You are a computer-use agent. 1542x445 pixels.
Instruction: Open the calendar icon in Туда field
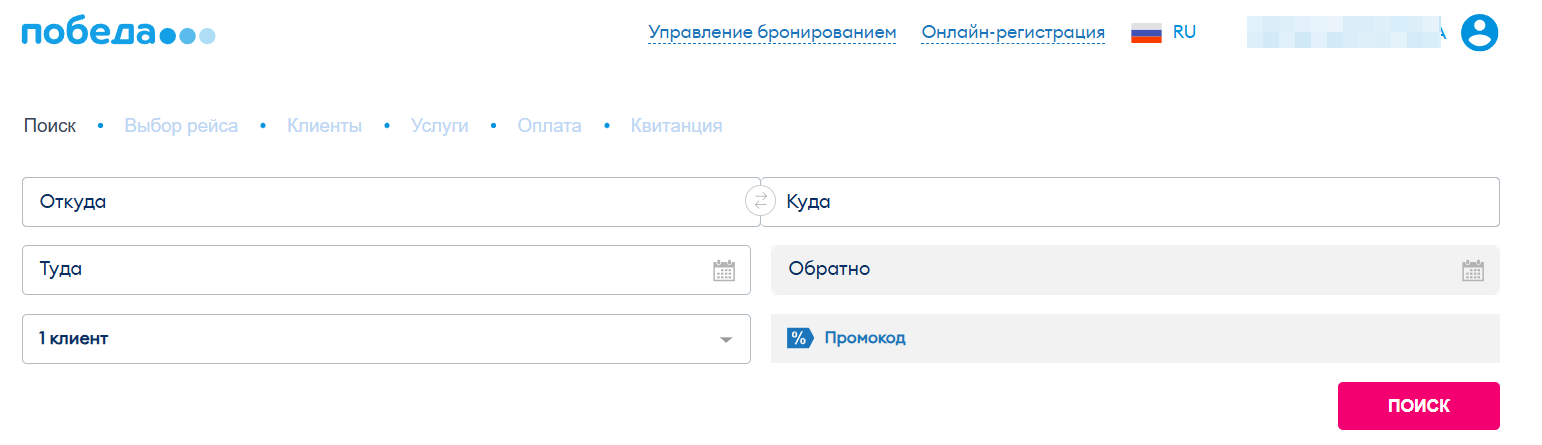coord(724,270)
